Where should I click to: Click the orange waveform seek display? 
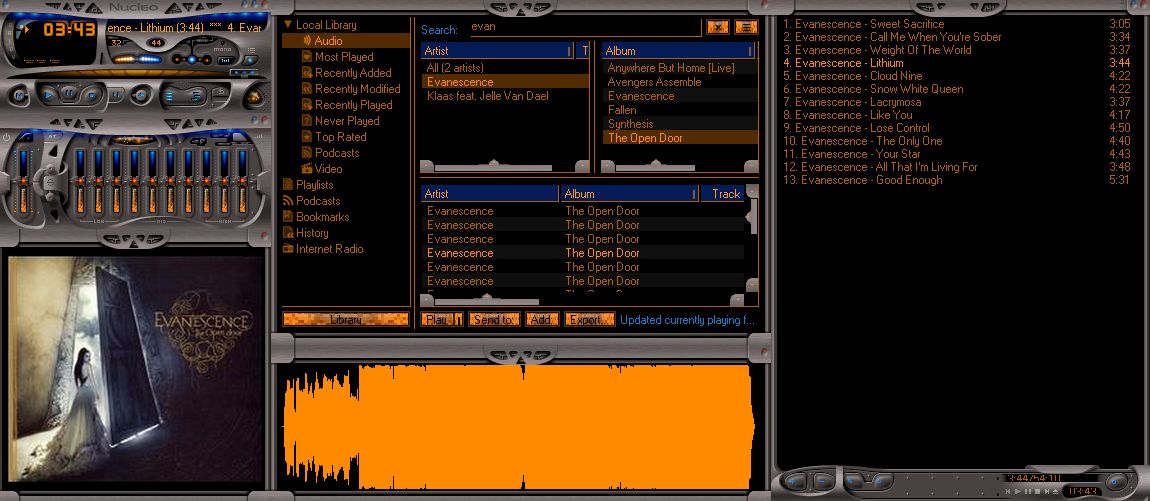[x=517, y=426]
